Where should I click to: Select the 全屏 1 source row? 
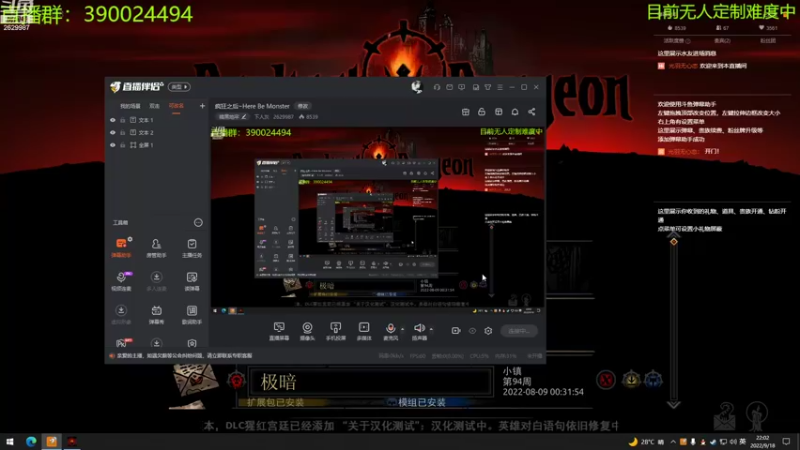click(157, 145)
